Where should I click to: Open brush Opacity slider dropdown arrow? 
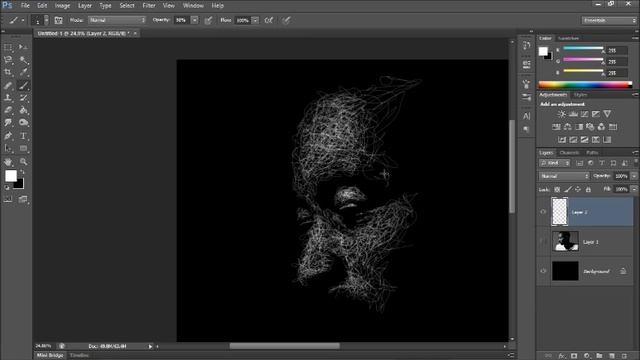pyautogui.click(x=195, y=20)
